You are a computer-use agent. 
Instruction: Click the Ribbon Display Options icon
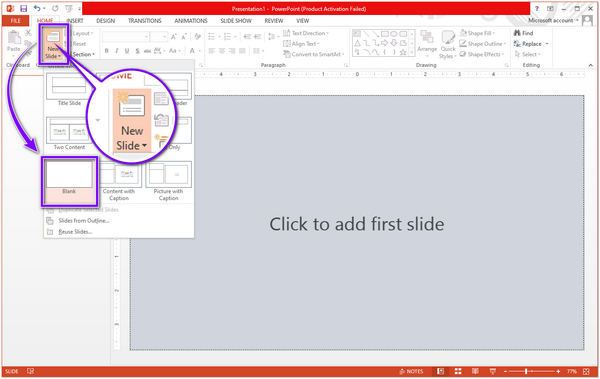550,8
